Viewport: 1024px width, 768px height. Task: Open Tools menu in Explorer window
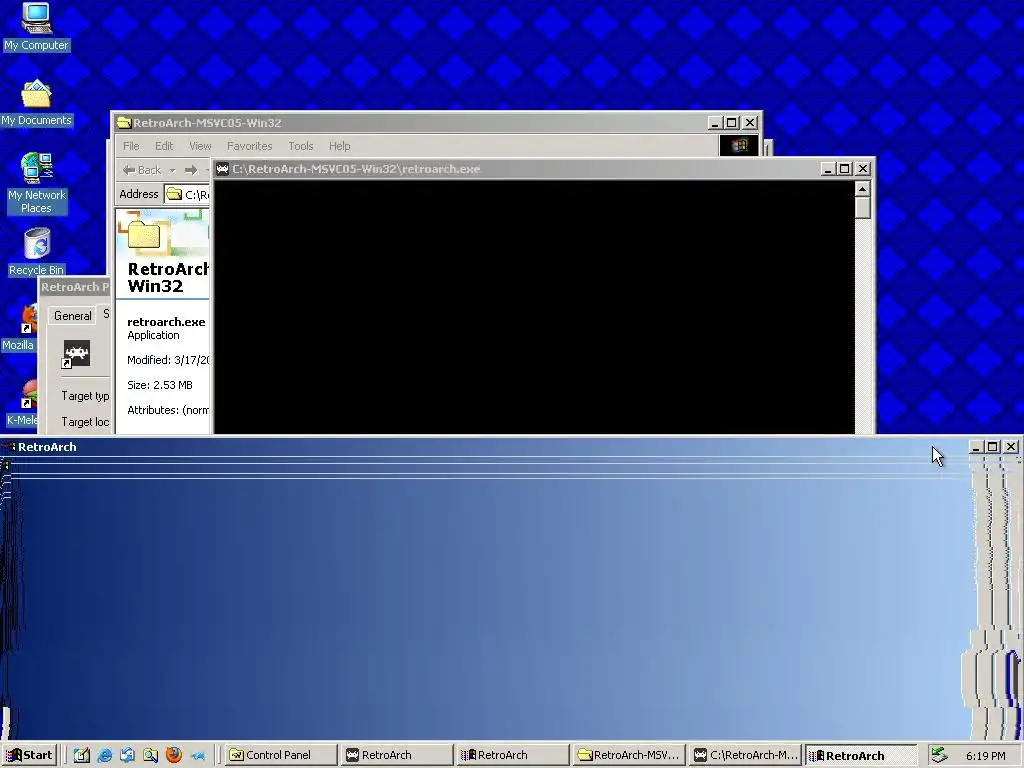(x=301, y=146)
